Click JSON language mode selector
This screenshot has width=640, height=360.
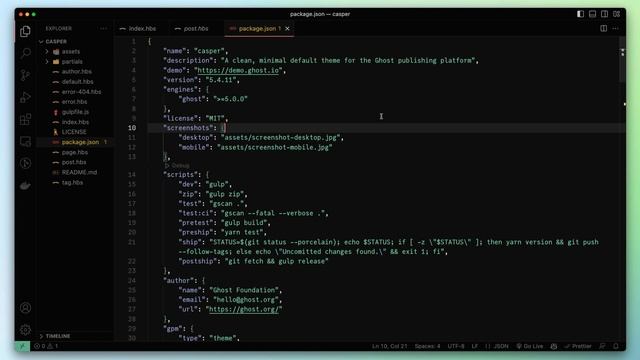click(497, 346)
